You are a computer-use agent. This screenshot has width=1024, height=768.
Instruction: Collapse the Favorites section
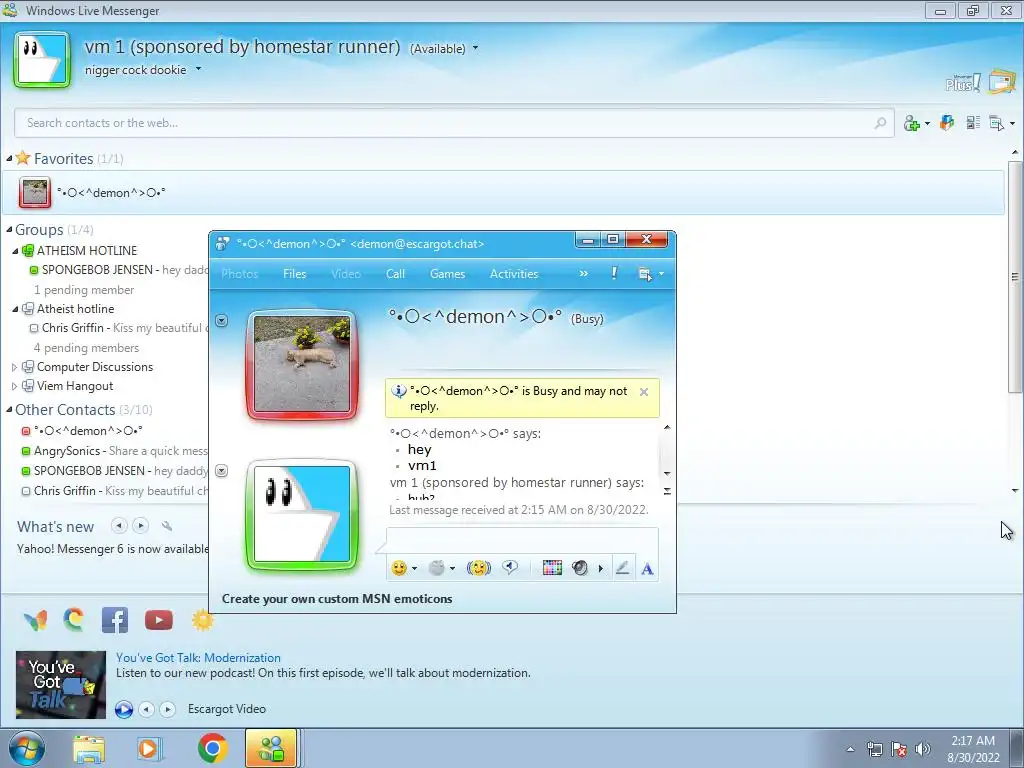coord(9,159)
